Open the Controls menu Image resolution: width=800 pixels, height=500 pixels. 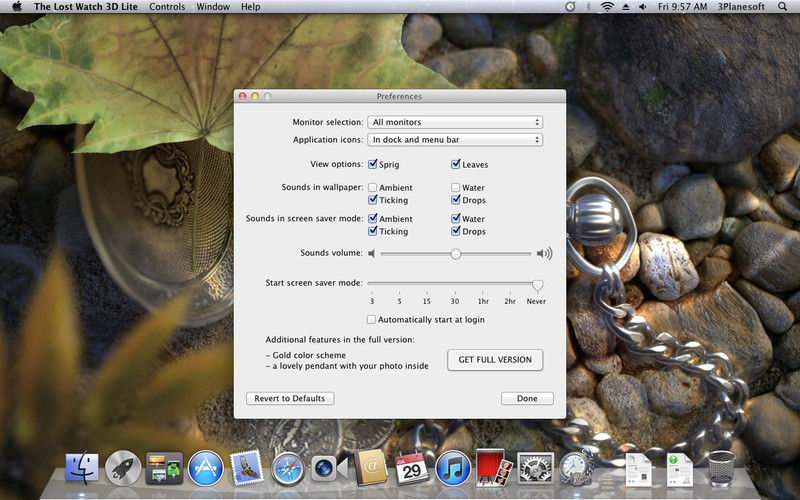click(167, 7)
